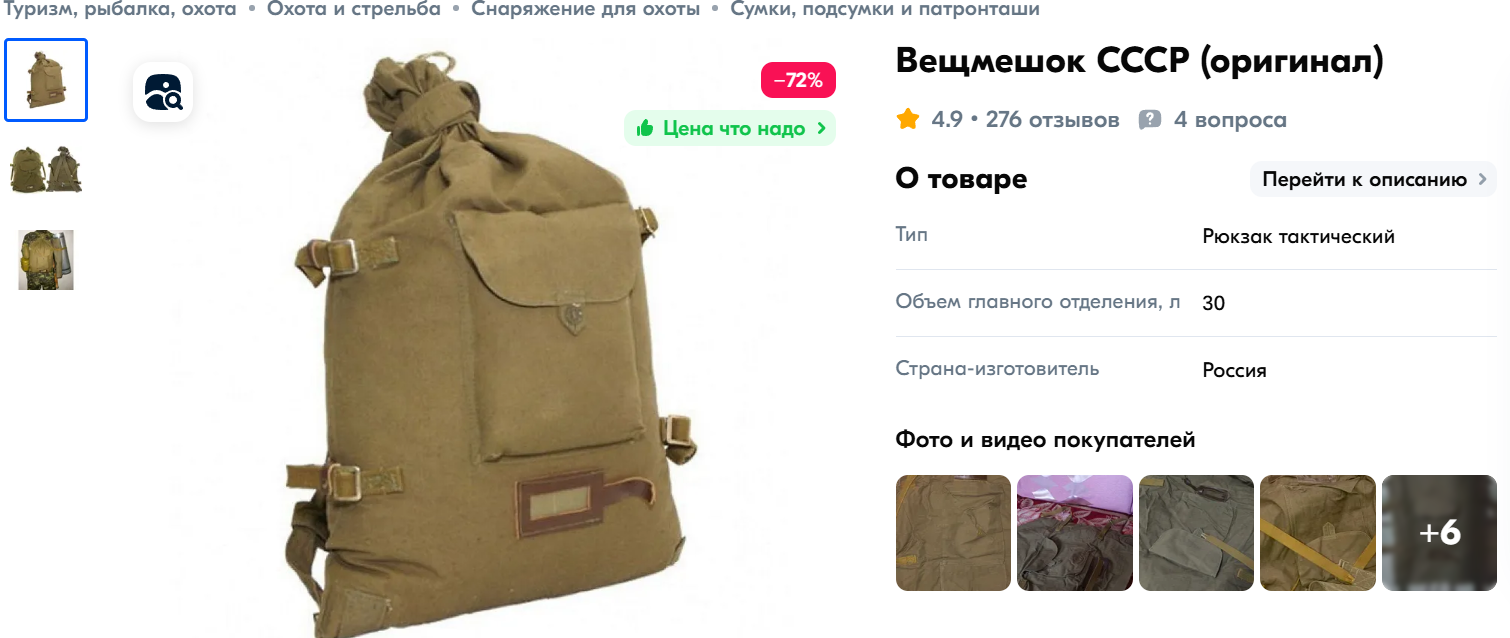Open the "Снаряжение для охоты" breadcrumb
This screenshot has width=1510, height=638.
[586, 9]
